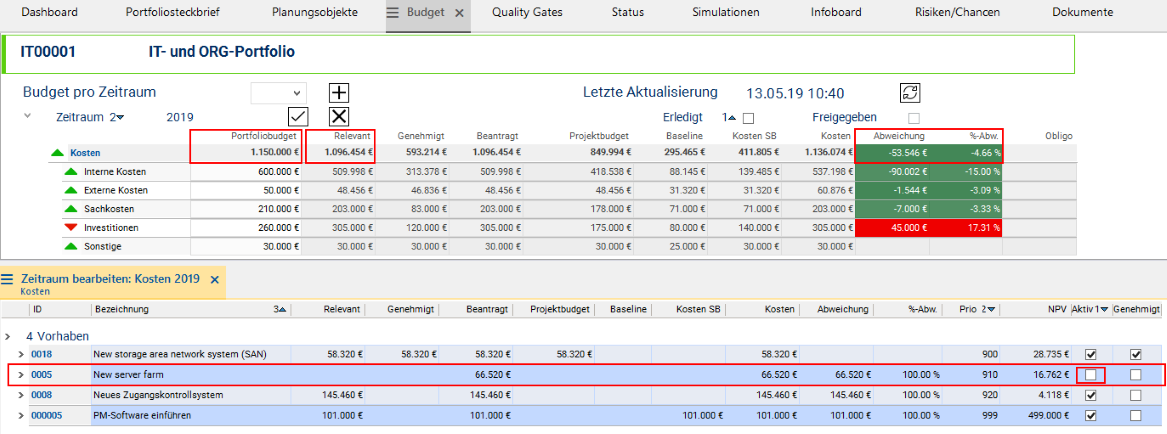Close the Zeitraum bearbeiten panel

coord(214,279)
